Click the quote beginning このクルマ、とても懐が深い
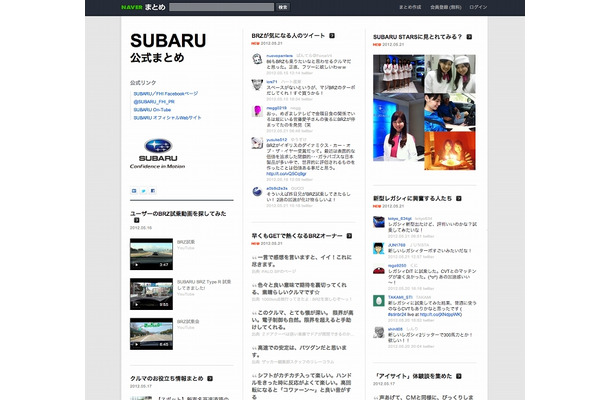The height and width of the screenshot is (400, 610). coord(303,320)
